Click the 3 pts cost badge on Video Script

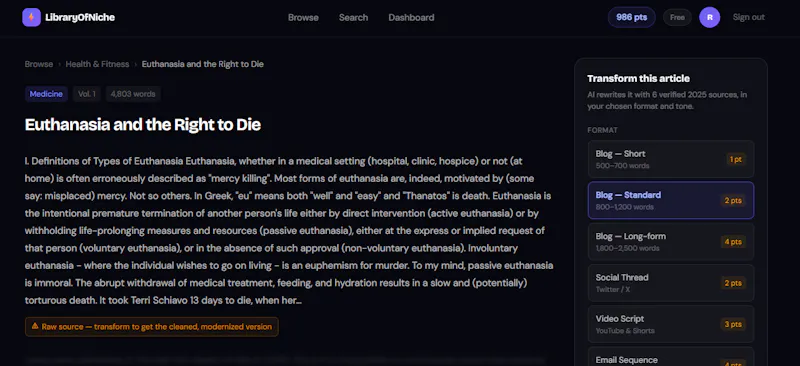[733, 324]
